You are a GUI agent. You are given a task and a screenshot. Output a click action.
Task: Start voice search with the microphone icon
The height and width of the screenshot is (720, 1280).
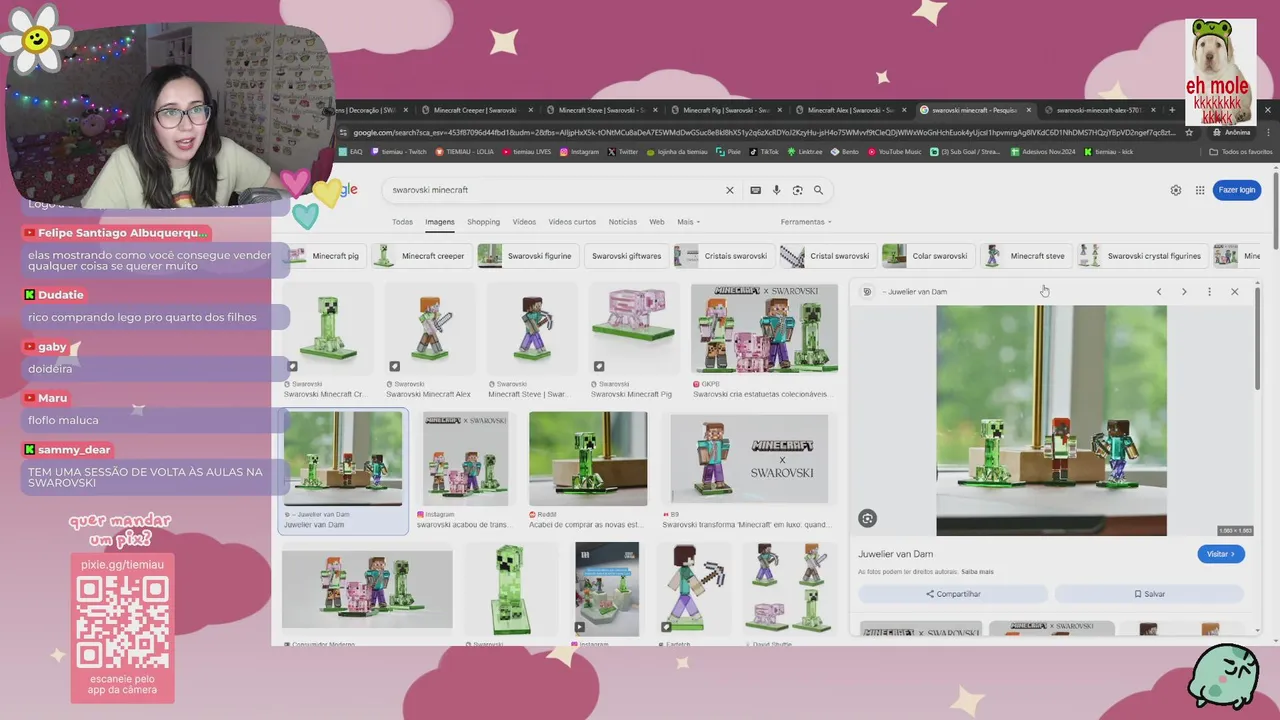pos(776,190)
